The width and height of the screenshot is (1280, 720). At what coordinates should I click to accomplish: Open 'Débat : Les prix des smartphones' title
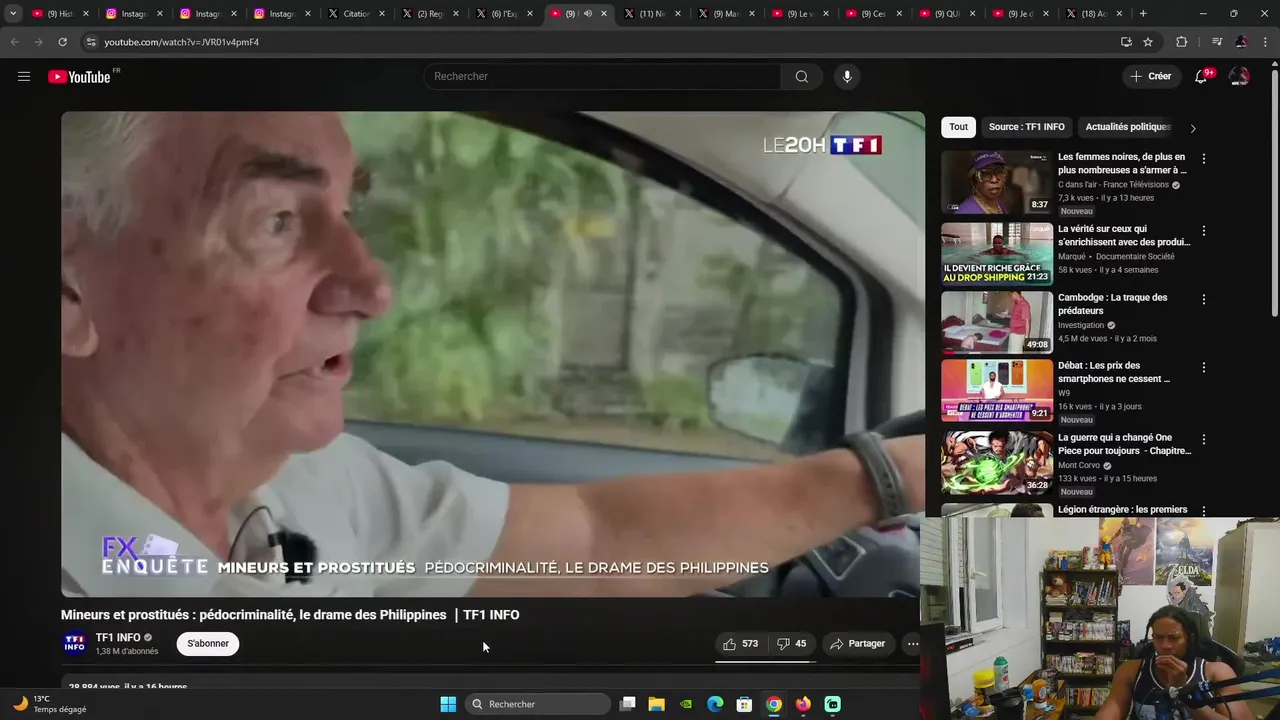[1114, 372]
